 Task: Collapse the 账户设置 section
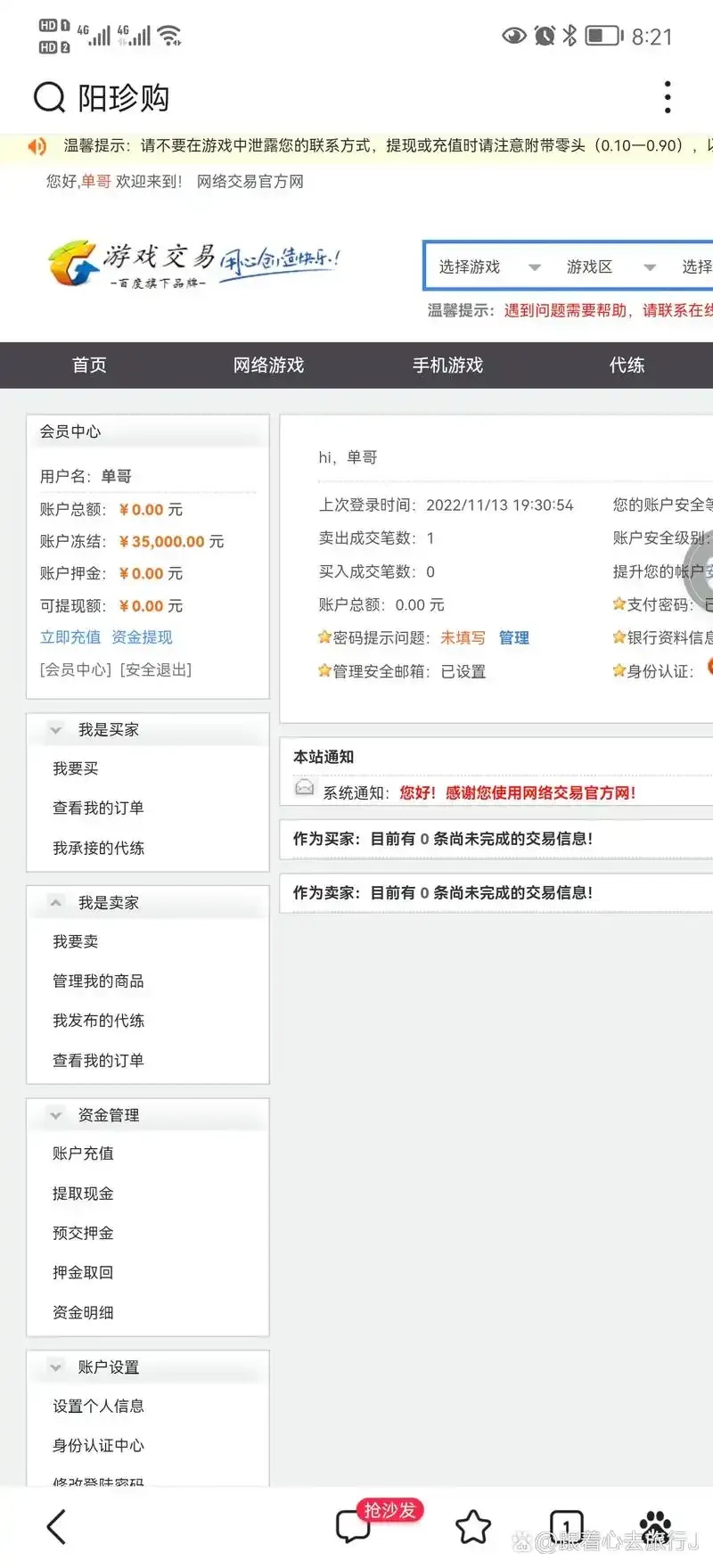tap(56, 1367)
